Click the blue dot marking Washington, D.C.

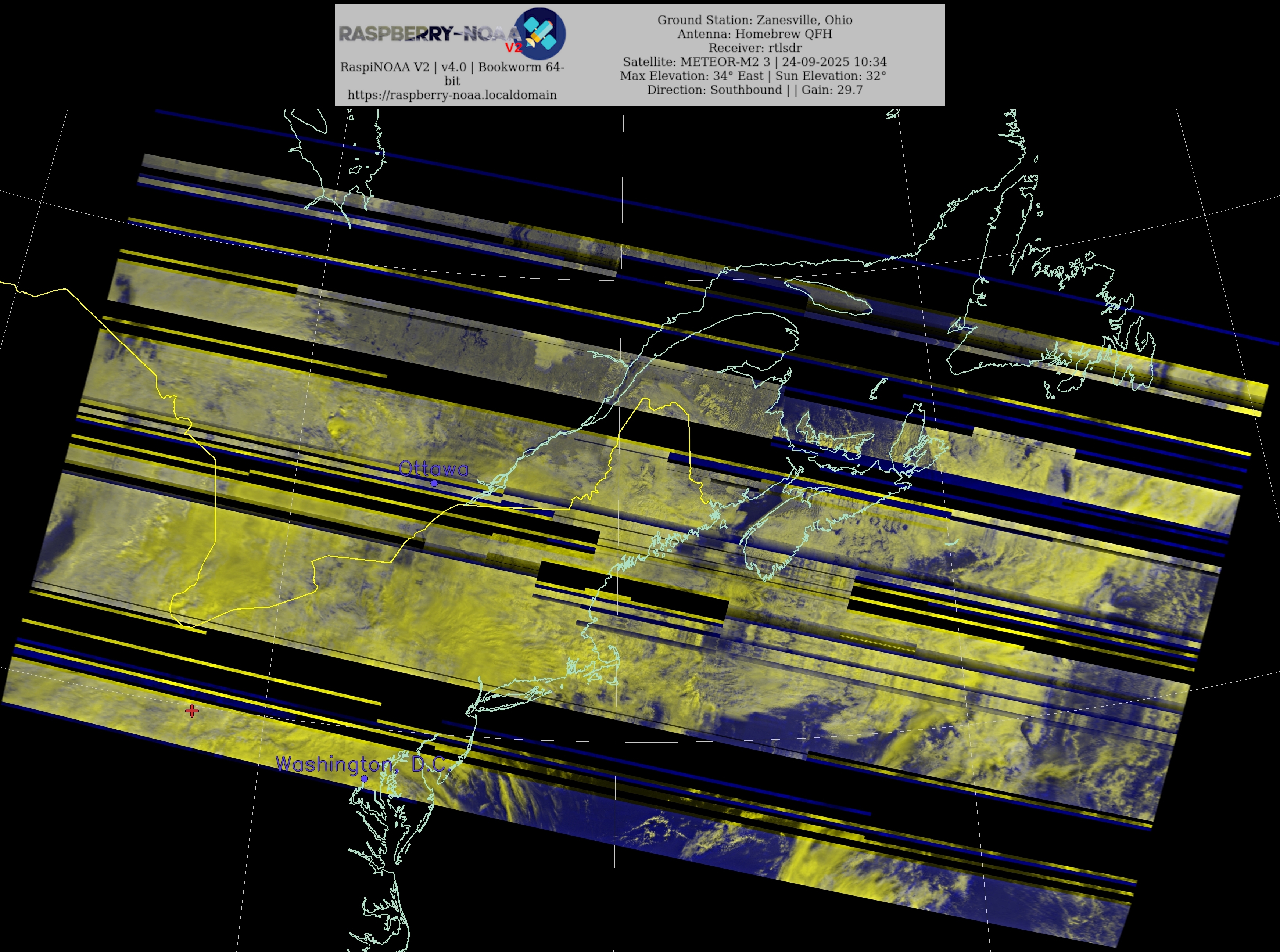[x=364, y=779]
